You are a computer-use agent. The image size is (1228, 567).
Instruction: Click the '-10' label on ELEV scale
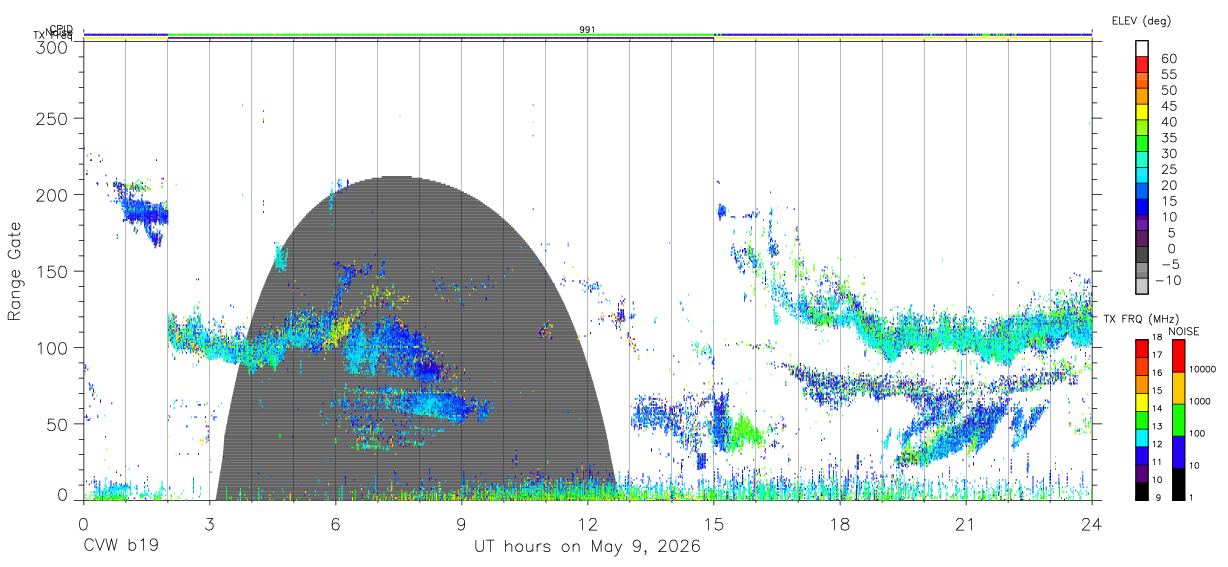click(1166, 281)
